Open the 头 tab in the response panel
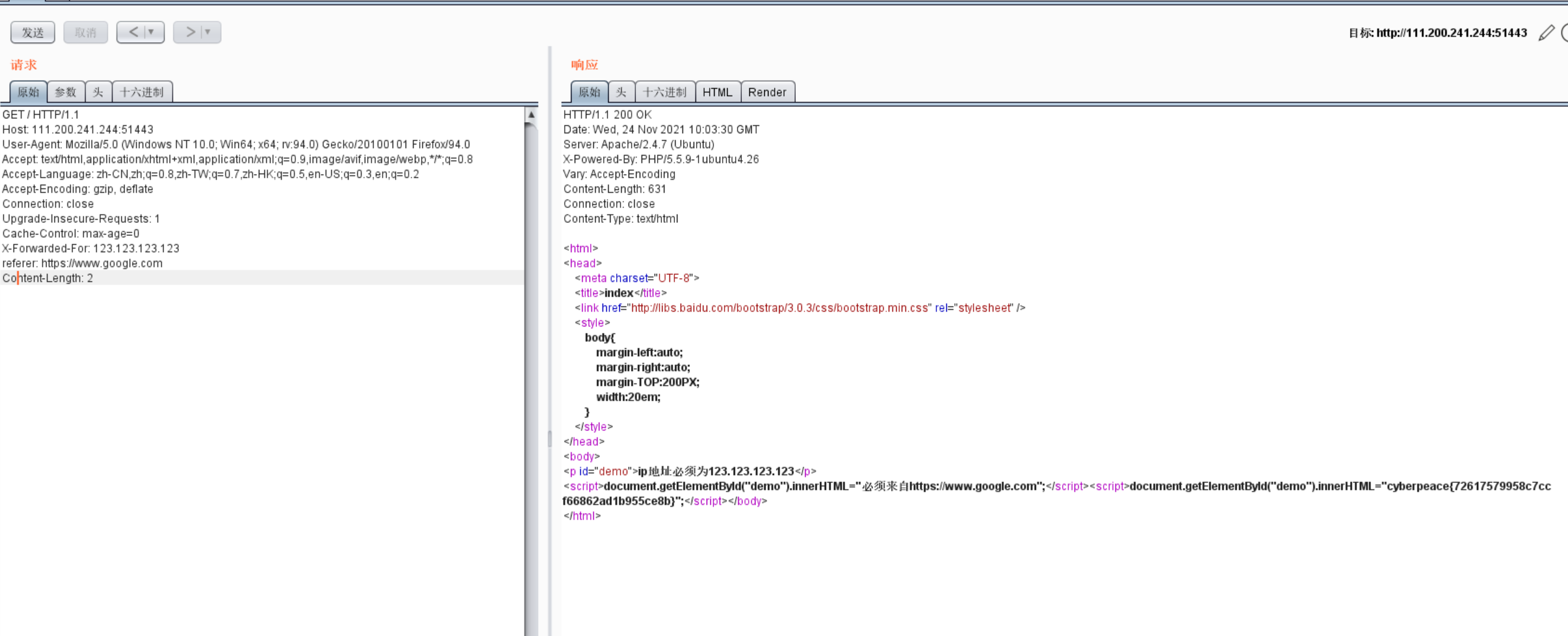The width and height of the screenshot is (1568, 636). [x=621, y=92]
